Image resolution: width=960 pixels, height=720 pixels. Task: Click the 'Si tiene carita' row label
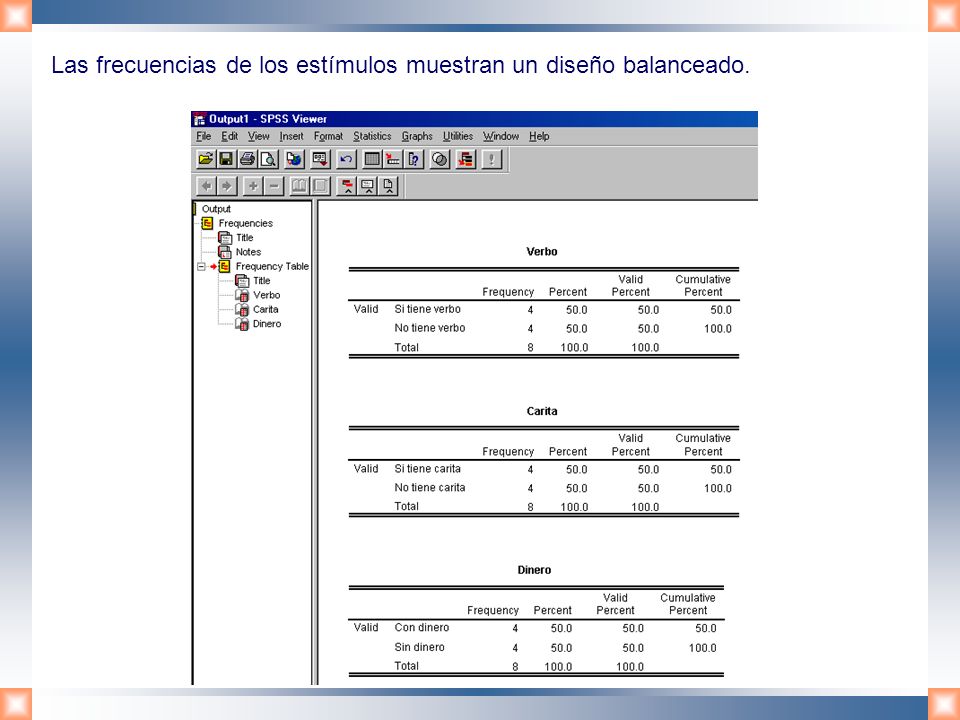coord(427,469)
